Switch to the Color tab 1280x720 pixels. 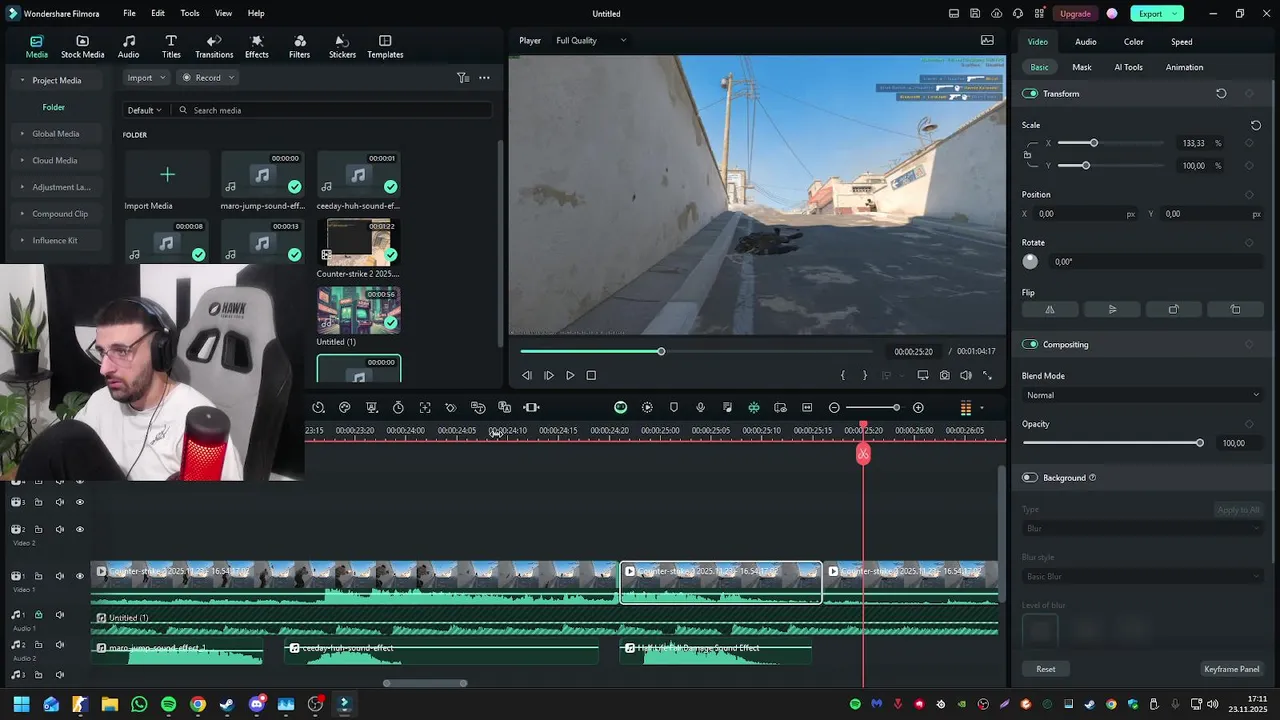[1133, 42]
